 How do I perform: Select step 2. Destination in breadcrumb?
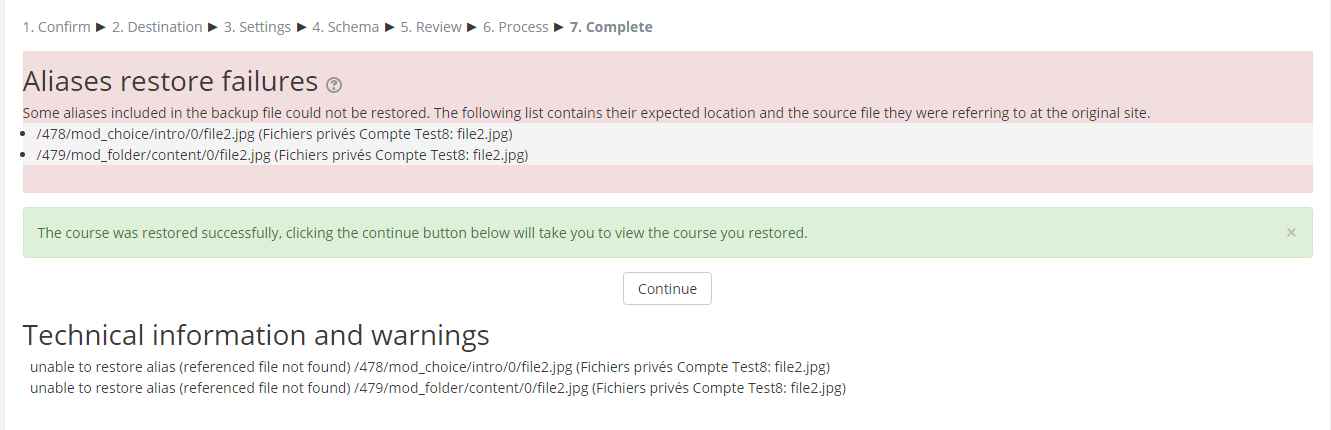157,27
